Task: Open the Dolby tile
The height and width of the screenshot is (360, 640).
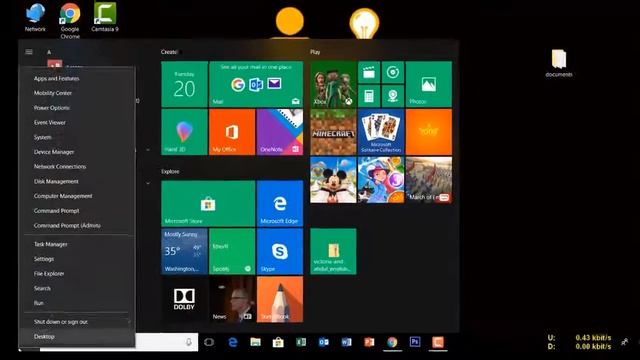Action: [x=184, y=299]
